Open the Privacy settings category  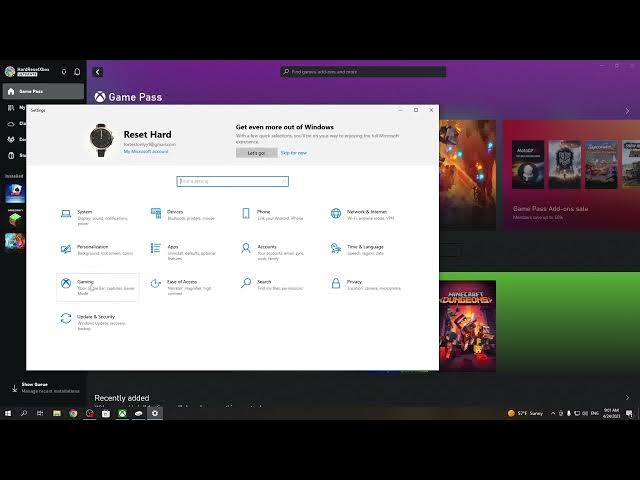click(367, 285)
